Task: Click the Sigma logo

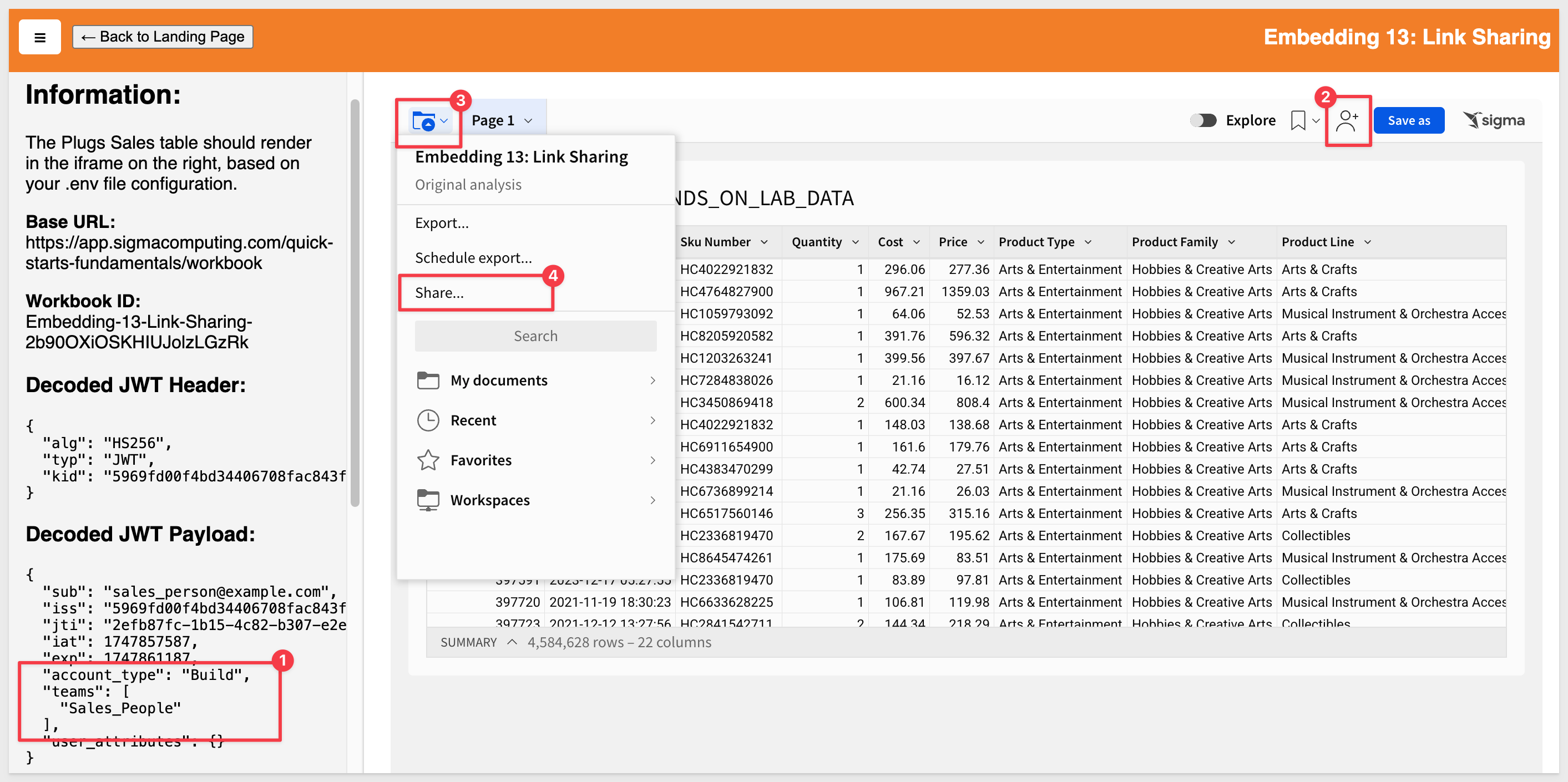Action: click(1494, 120)
